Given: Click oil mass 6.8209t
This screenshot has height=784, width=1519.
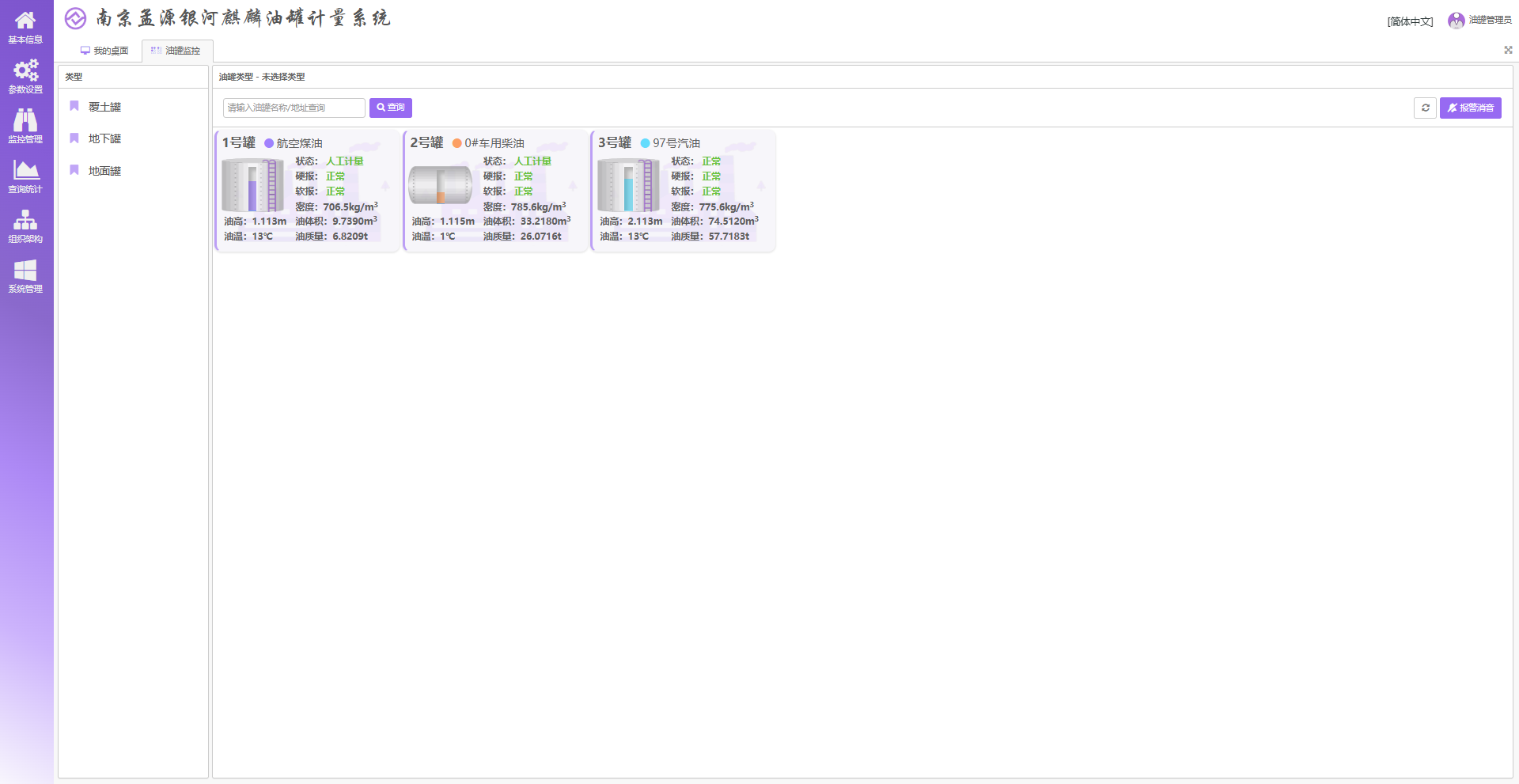Looking at the screenshot, I should tap(350, 237).
